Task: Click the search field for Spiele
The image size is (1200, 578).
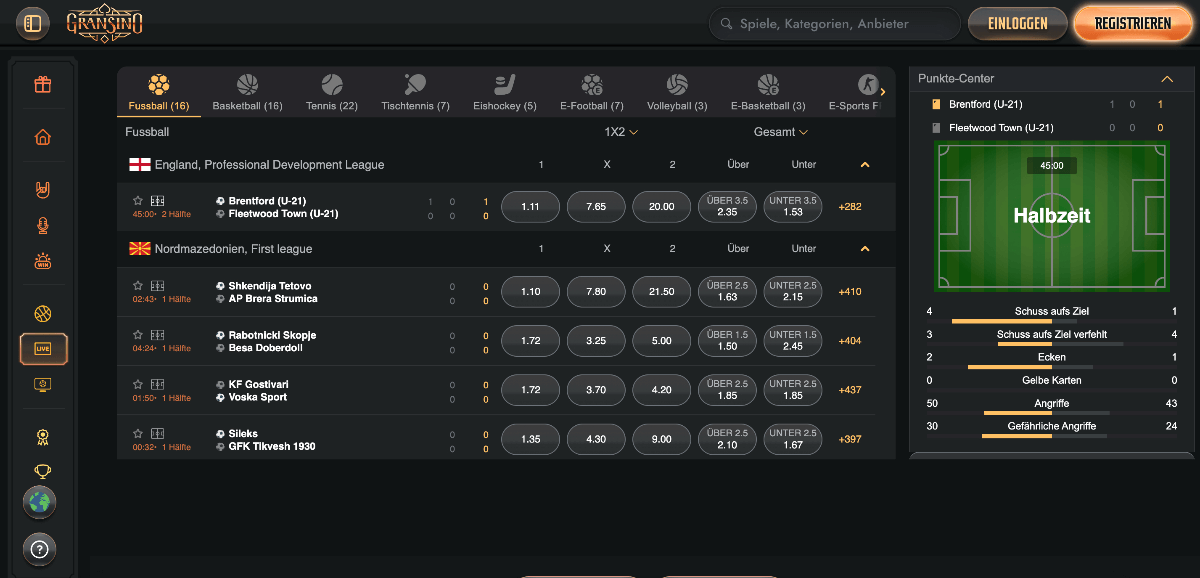Action: pyautogui.click(x=835, y=24)
